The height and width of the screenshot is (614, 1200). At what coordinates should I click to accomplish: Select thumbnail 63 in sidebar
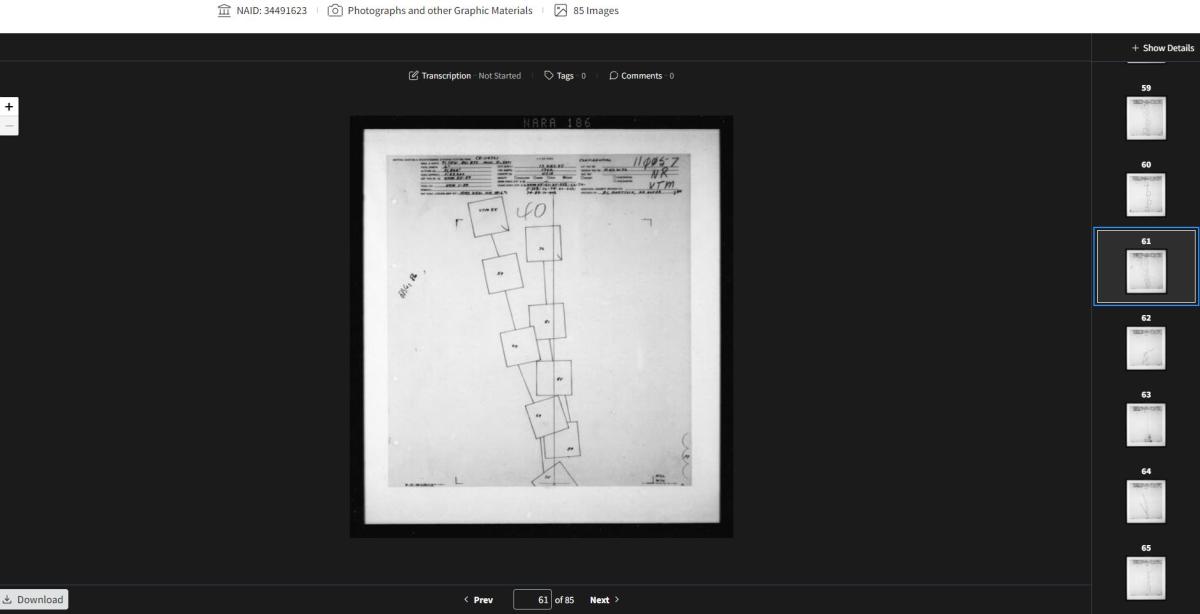pyautogui.click(x=1146, y=424)
